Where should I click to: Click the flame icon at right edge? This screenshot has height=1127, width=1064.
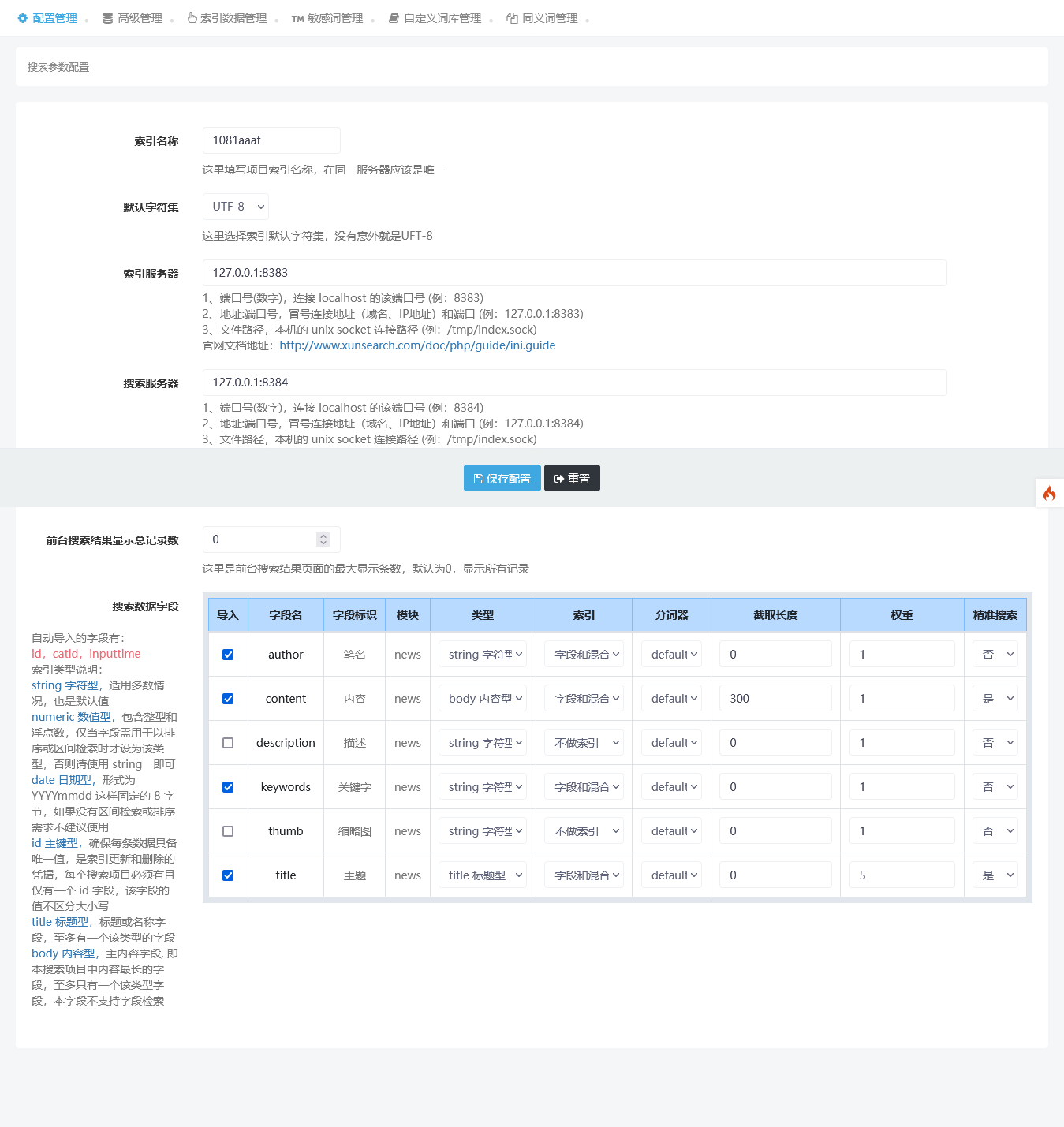pos(1049,494)
